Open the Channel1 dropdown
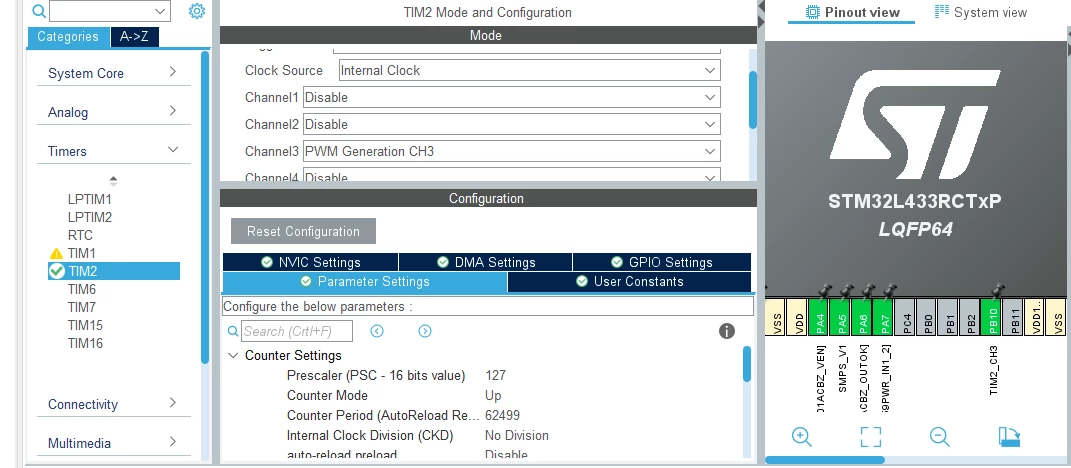1071x468 pixels. tap(512, 97)
